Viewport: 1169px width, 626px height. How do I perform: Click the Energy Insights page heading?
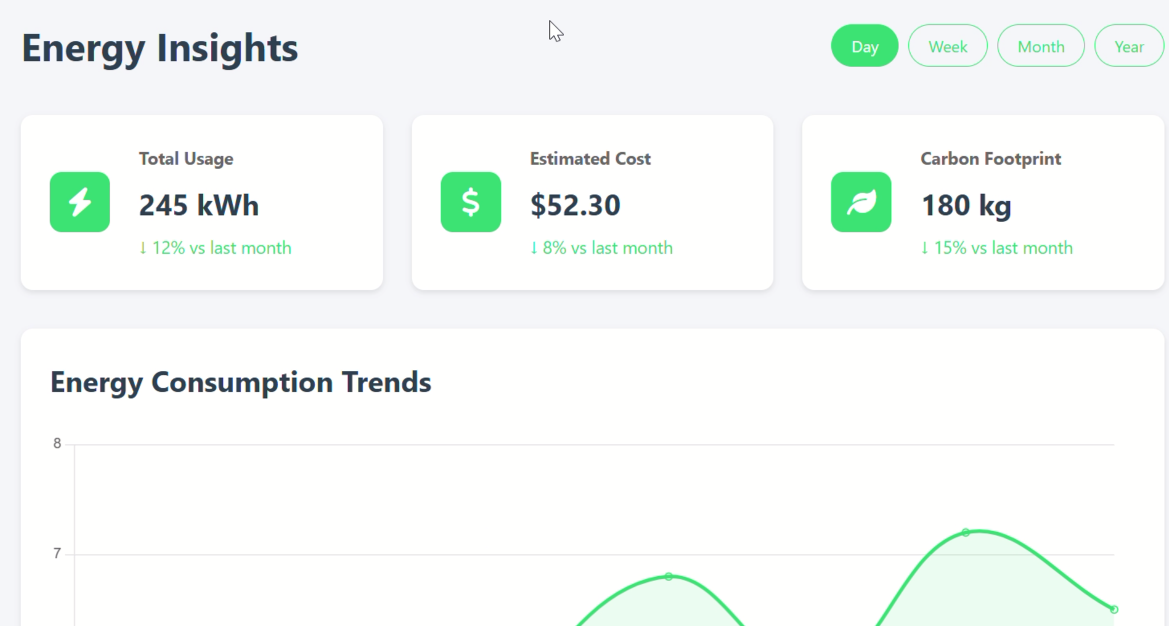(x=160, y=48)
